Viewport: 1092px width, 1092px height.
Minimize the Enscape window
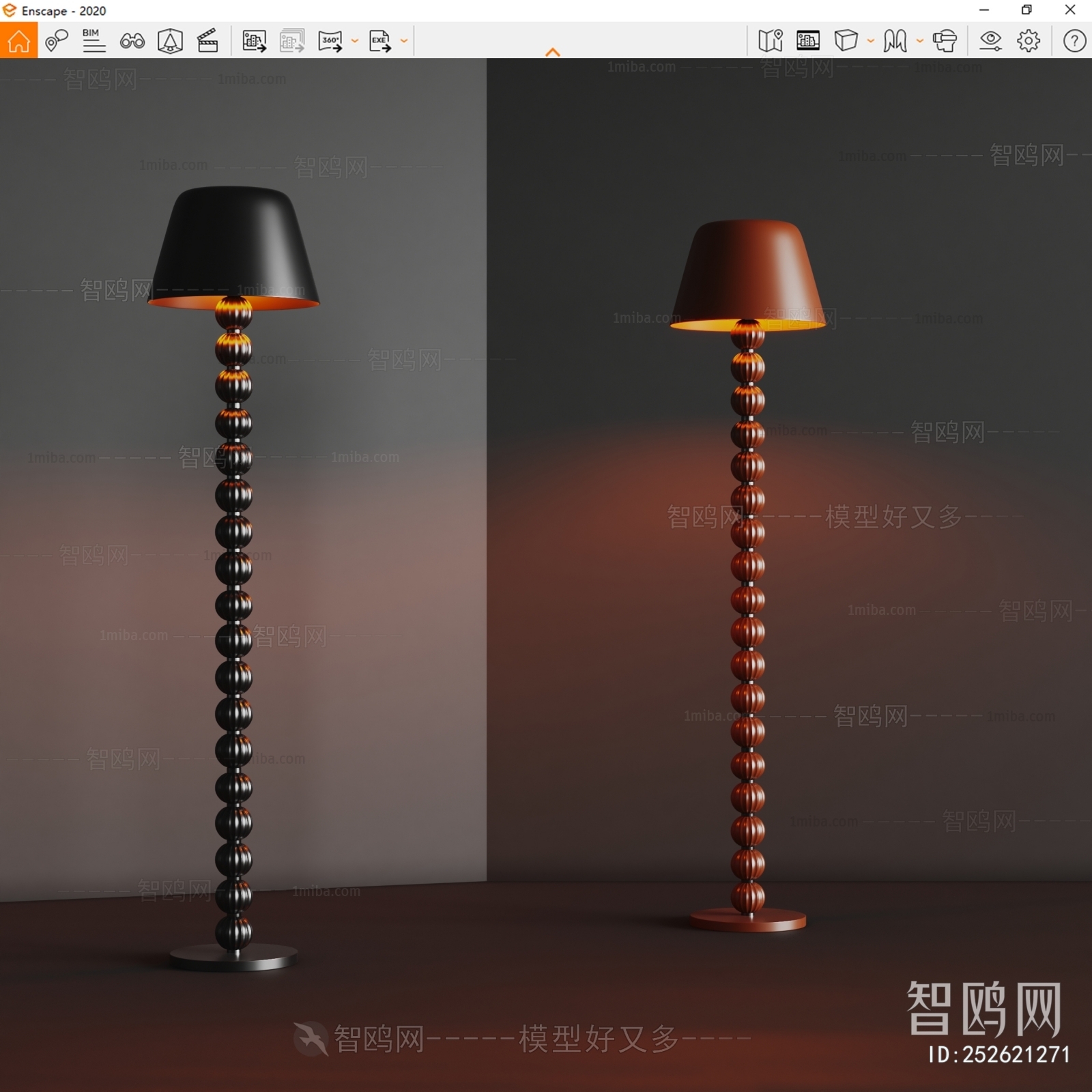984,10
